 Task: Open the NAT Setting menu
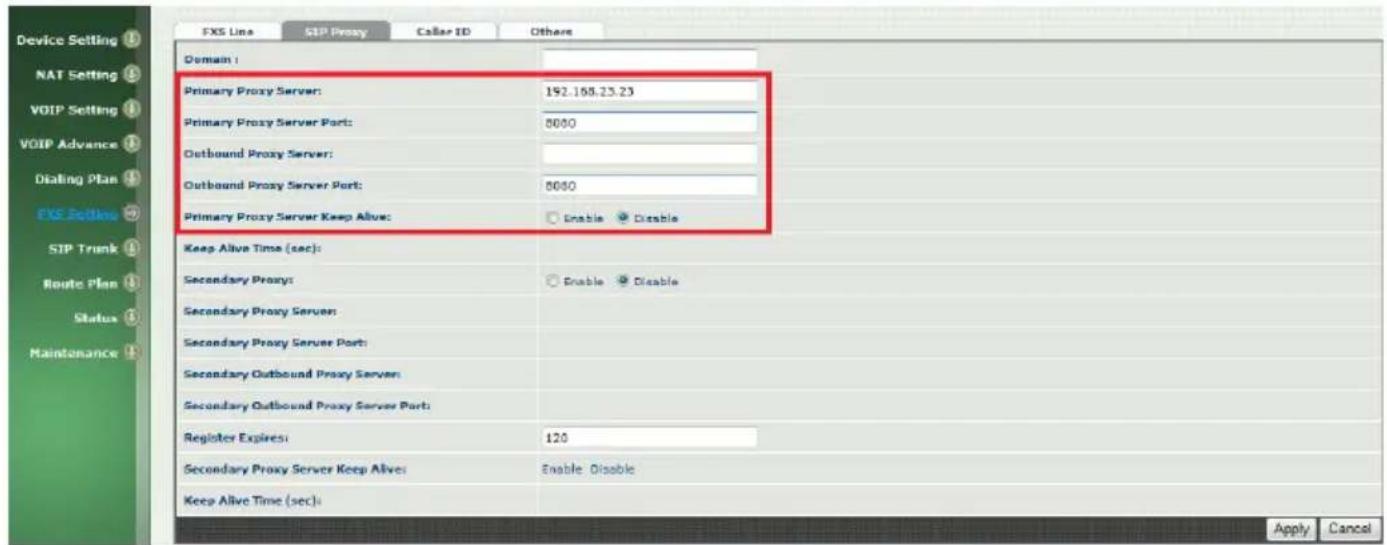click(x=77, y=75)
